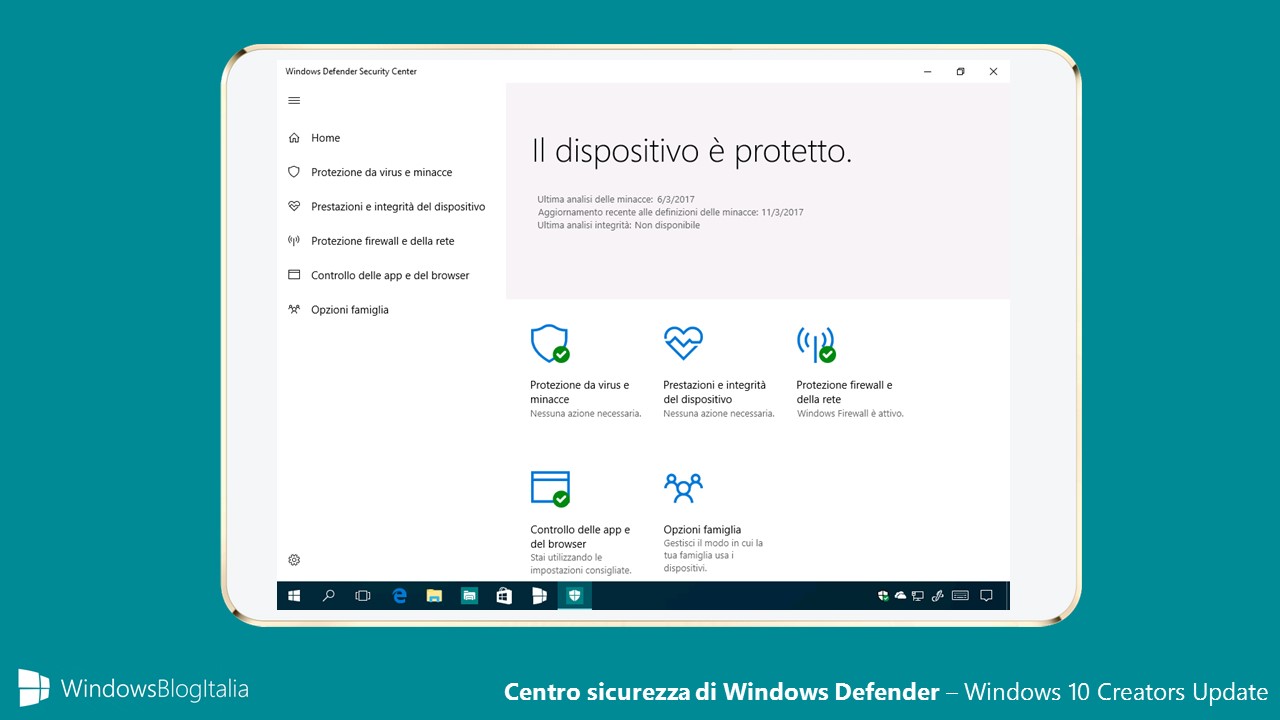This screenshot has height=720, width=1280.
Task: Click 'Aggiornamento recente alle definizioni' status line
Action: pyautogui.click(x=670, y=213)
